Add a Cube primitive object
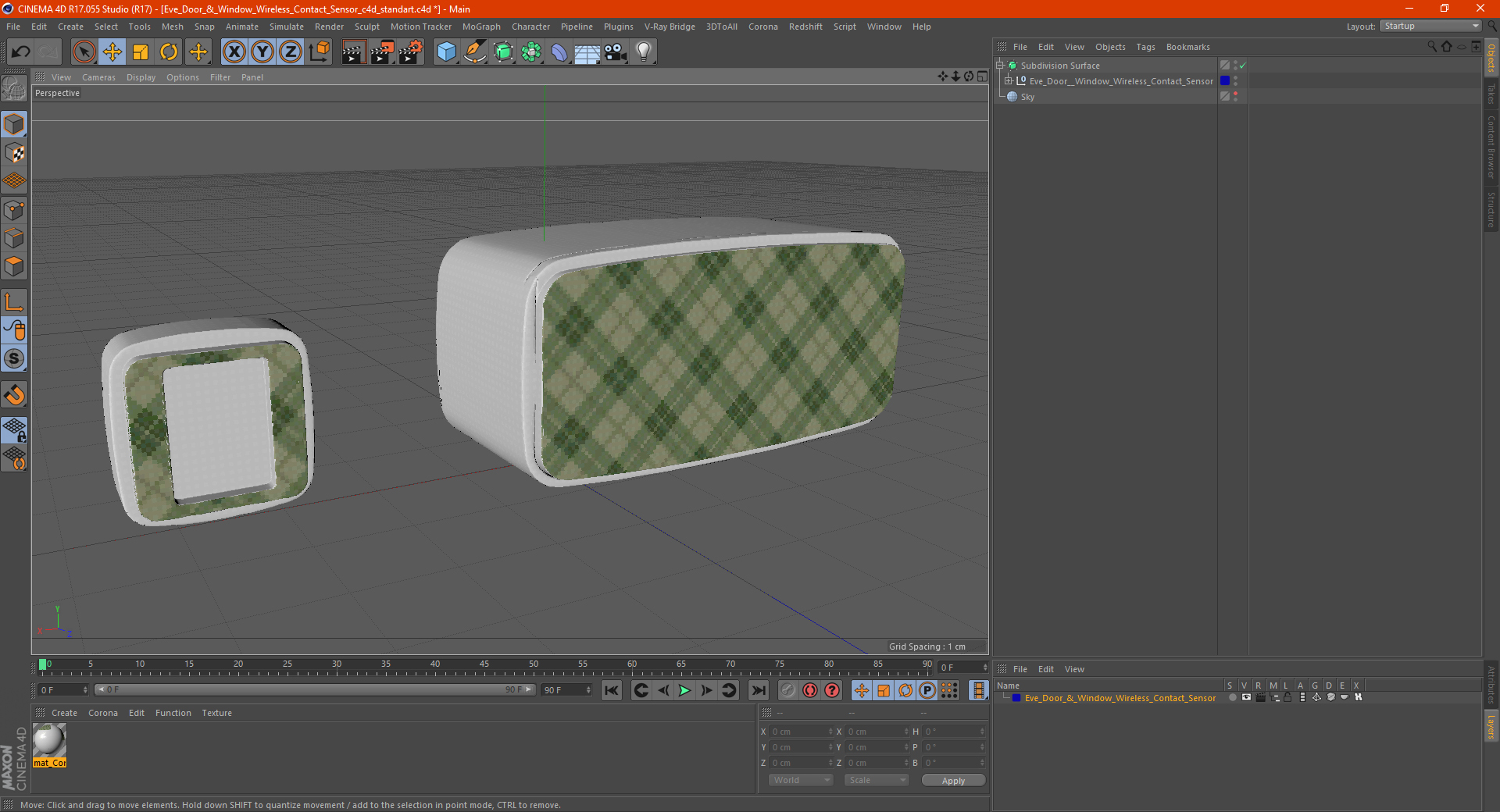Viewport: 1500px width, 812px height. (446, 52)
